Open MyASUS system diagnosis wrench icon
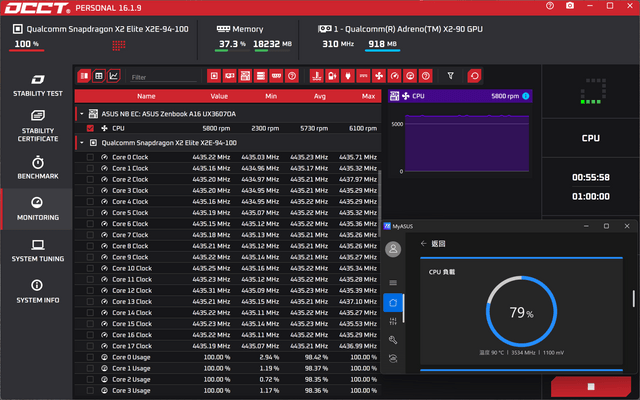Screen dimensions: 640x400 tap(393, 340)
